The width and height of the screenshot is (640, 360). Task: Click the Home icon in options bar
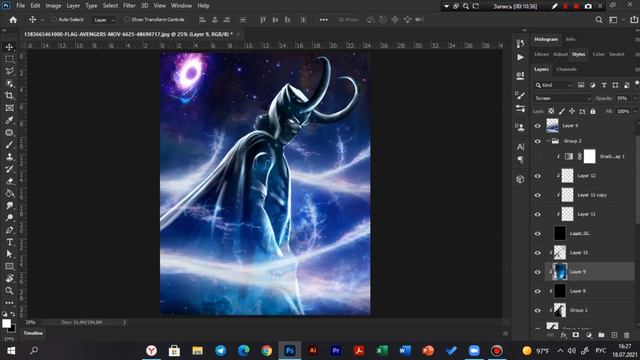coord(13,20)
